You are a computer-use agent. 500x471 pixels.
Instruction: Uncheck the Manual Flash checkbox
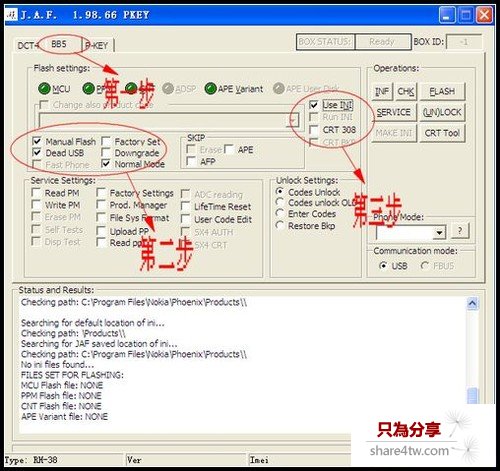point(37,141)
